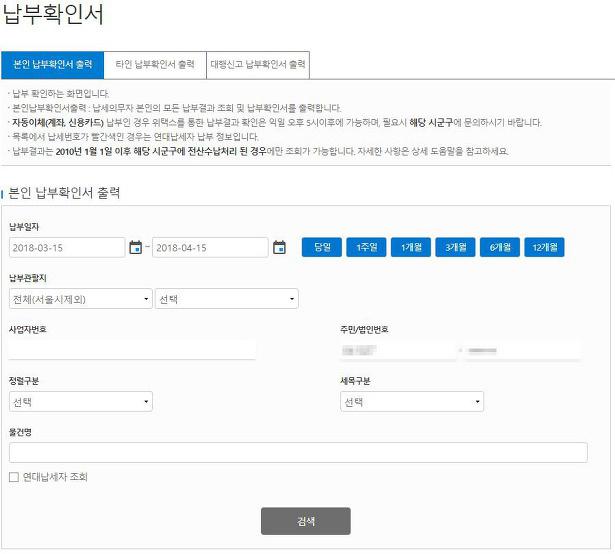Set date range to 12개월
The height and width of the screenshot is (554, 615).
click(544, 247)
